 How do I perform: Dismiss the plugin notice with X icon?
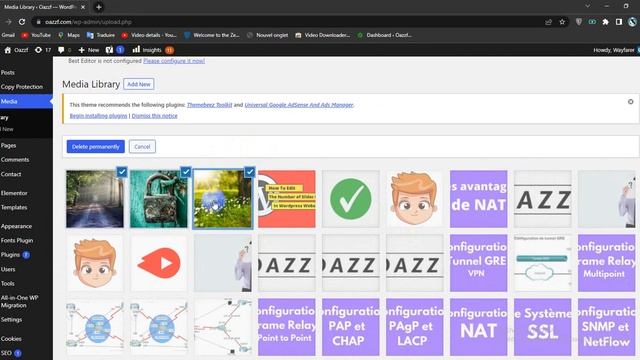click(631, 102)
